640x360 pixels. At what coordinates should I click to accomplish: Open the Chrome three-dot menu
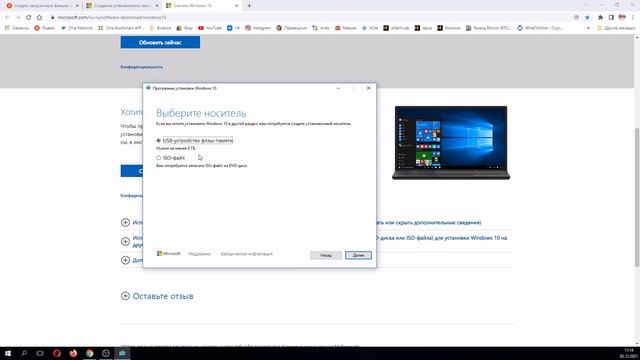click(633, 18)
